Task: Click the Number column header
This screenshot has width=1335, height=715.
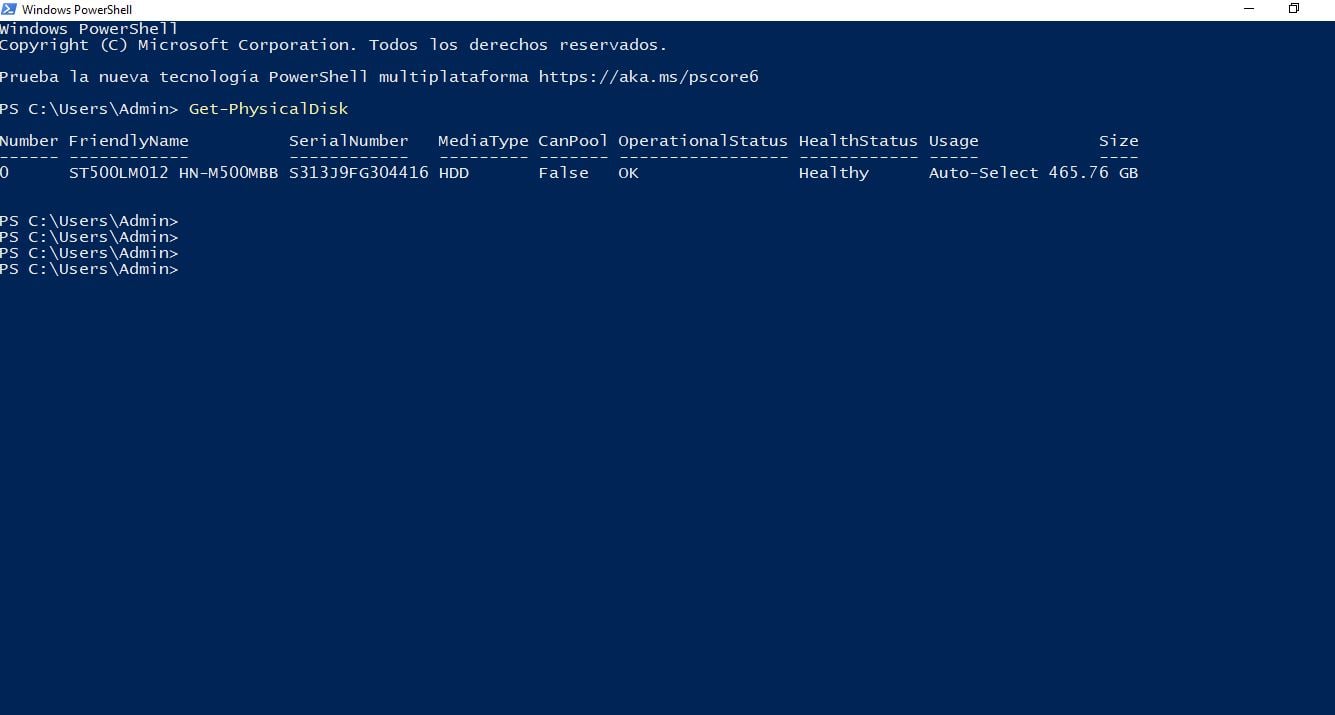Action: tap(29, 141)
